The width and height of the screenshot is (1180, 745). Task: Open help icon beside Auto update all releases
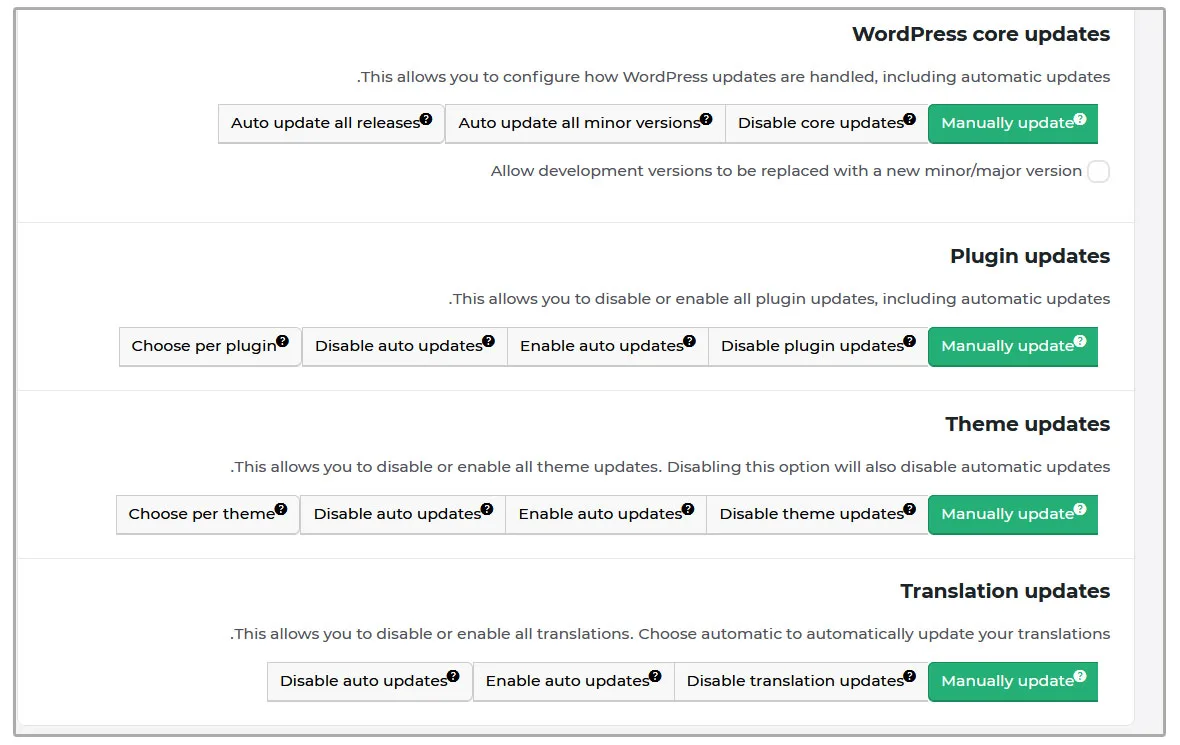(426, 119)
